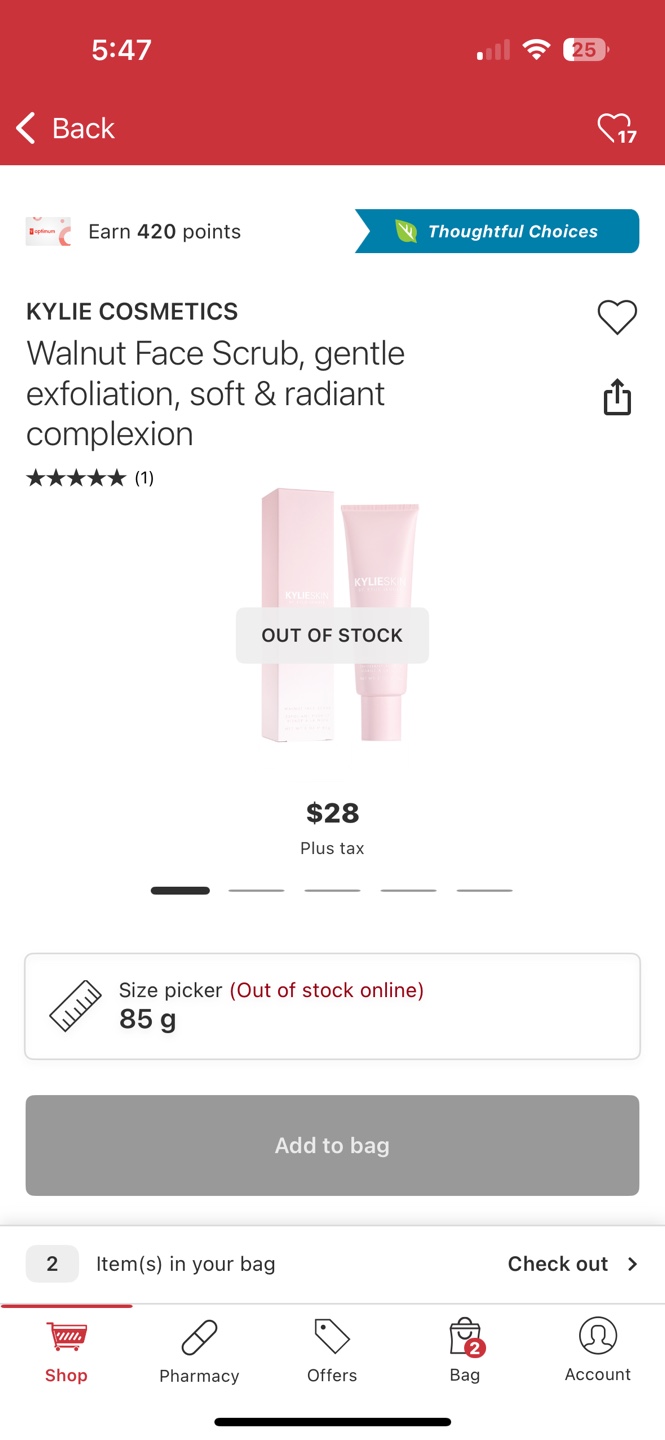This screenshot has height=1440, width=665.
Task: Jump to second image carousel indicator
Action: (x=256, y=890)
